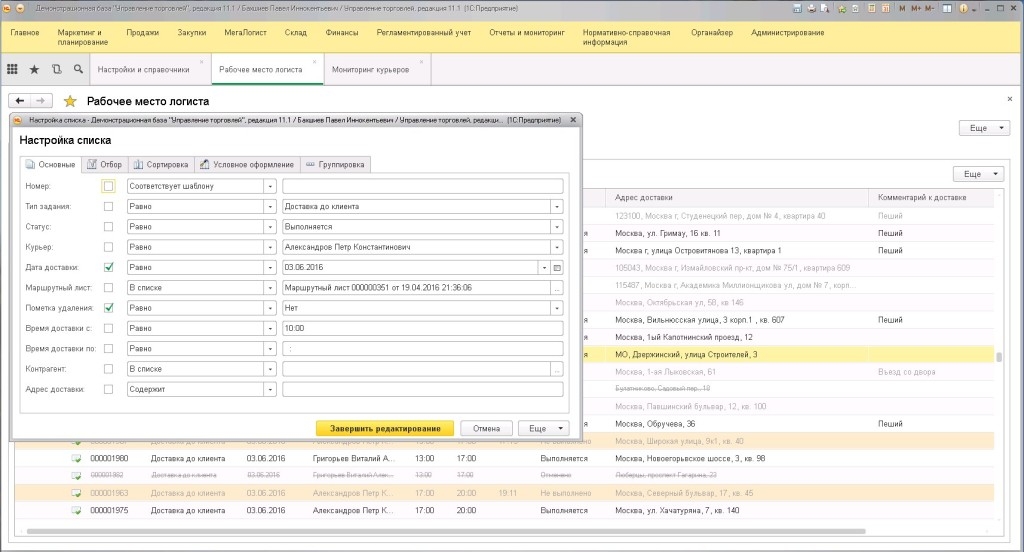
Task: Click the green get-link icon in title bar
Action: pos(842,8)
